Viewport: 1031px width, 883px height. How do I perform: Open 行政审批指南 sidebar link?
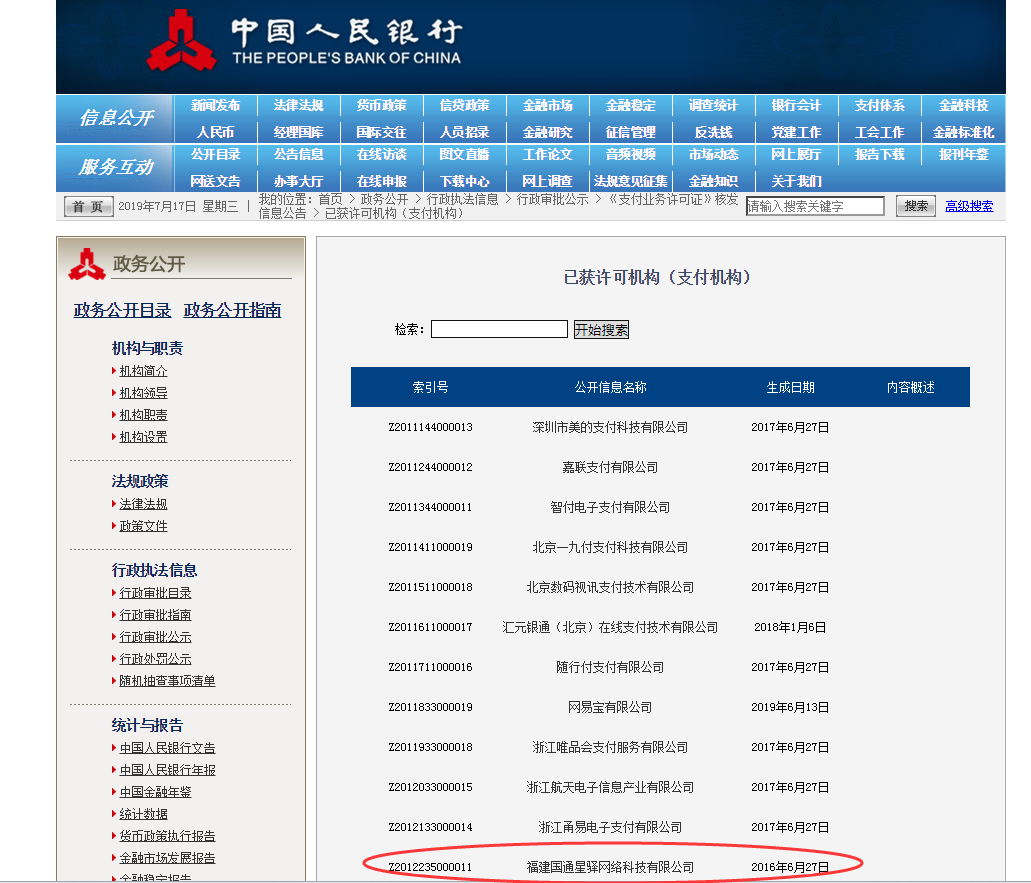(155, 615)
